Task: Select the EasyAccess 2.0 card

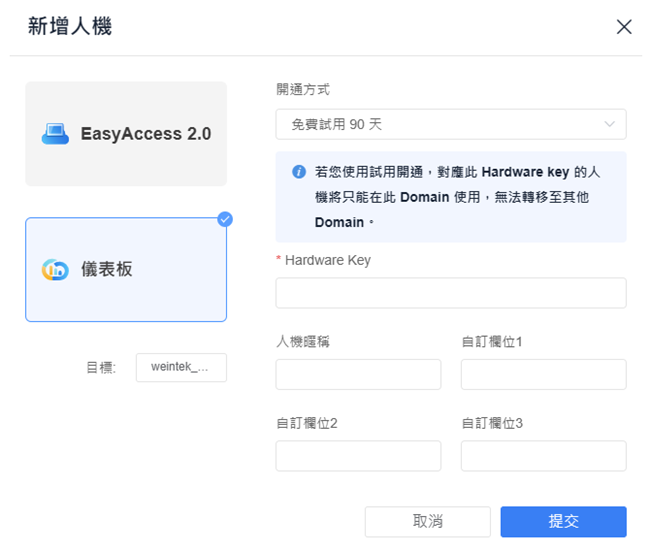Action: [x=126, y=134]
